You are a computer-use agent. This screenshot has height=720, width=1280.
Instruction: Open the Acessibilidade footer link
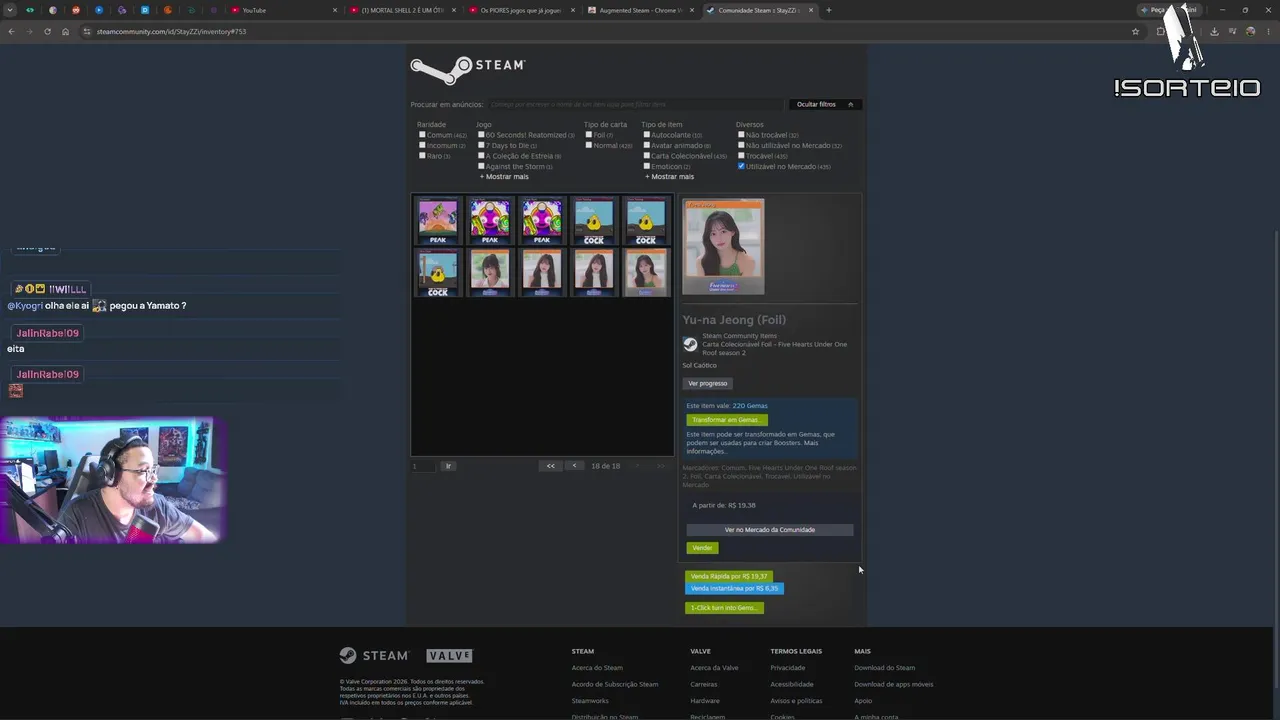coord(792,685)
